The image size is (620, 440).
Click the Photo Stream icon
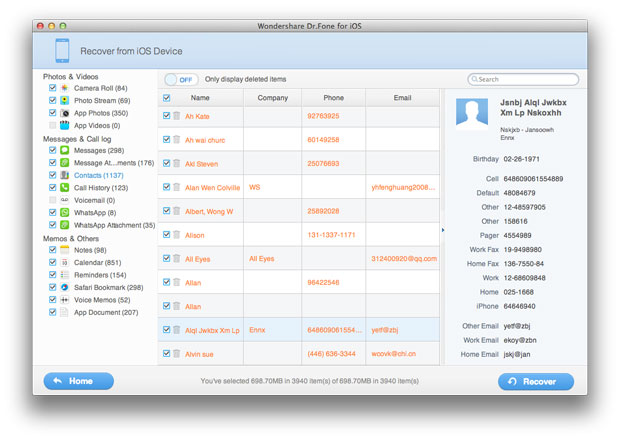coord(64,100)
